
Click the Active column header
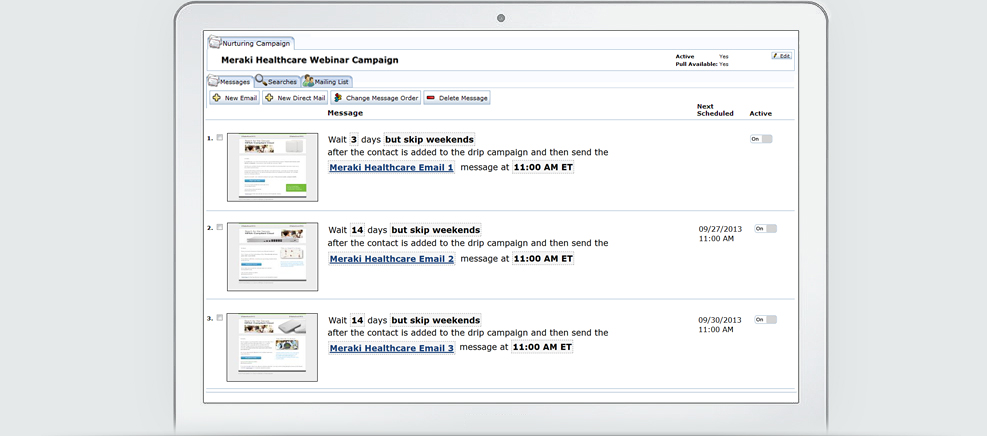[x=760, y=114]
